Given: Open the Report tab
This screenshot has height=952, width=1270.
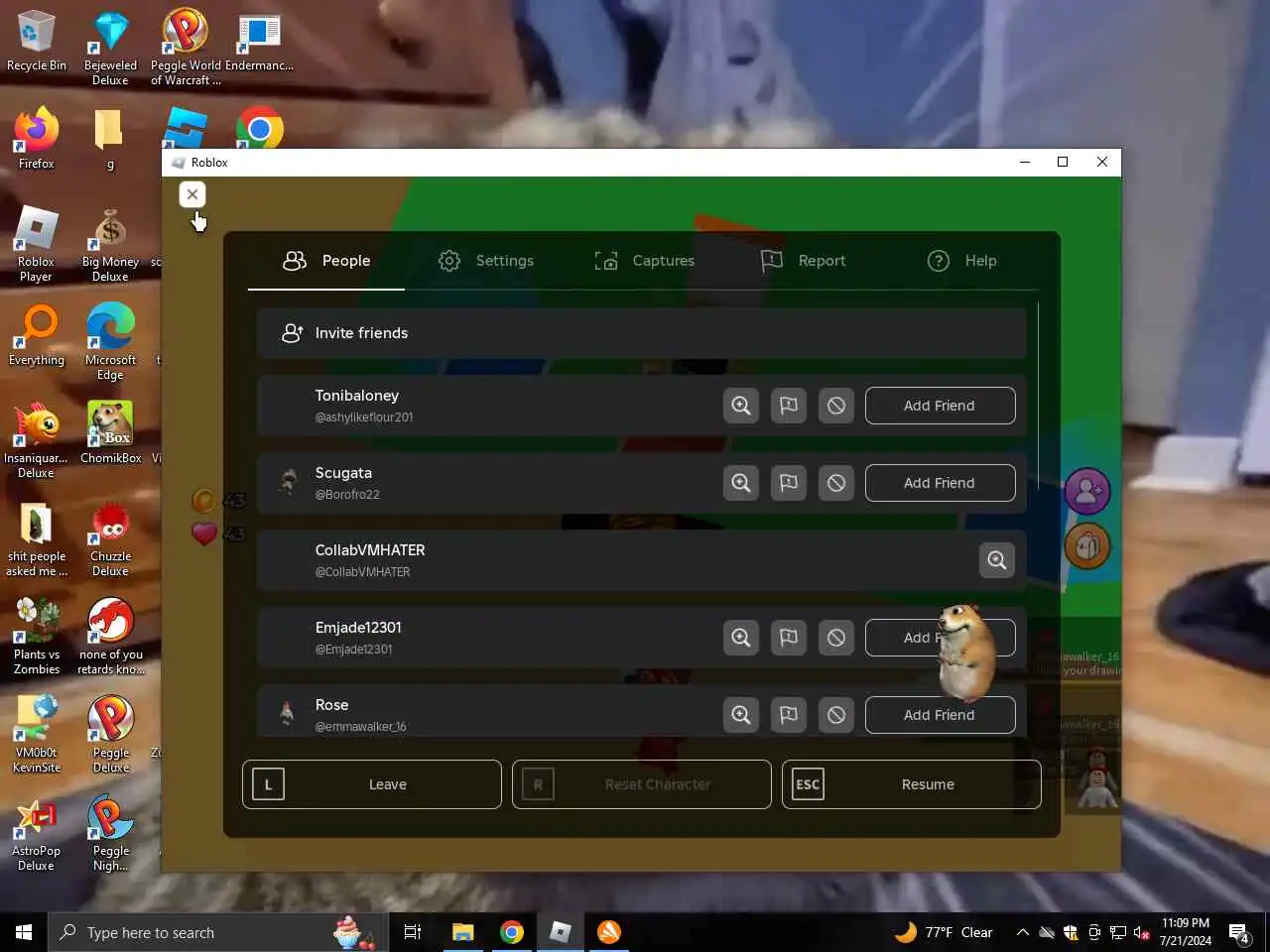Looking at the screenshot, I should (x=803, y=261).
